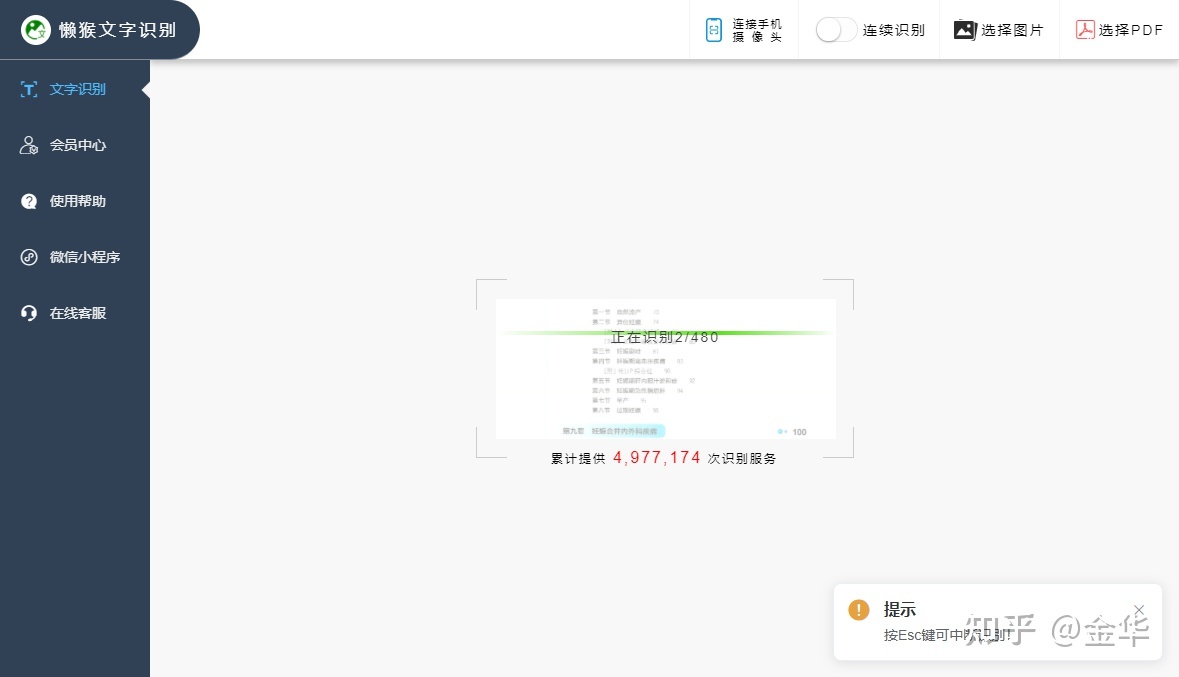Click the 文字识别 bracket T icon
Viewport: 1179px width, 677px height.
[x=29, y=90]
